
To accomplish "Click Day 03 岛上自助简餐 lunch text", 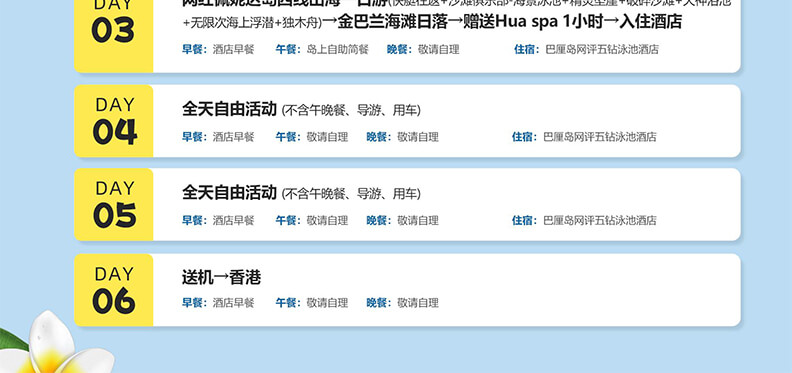I will pyautogui.click(x=338, y=50).
